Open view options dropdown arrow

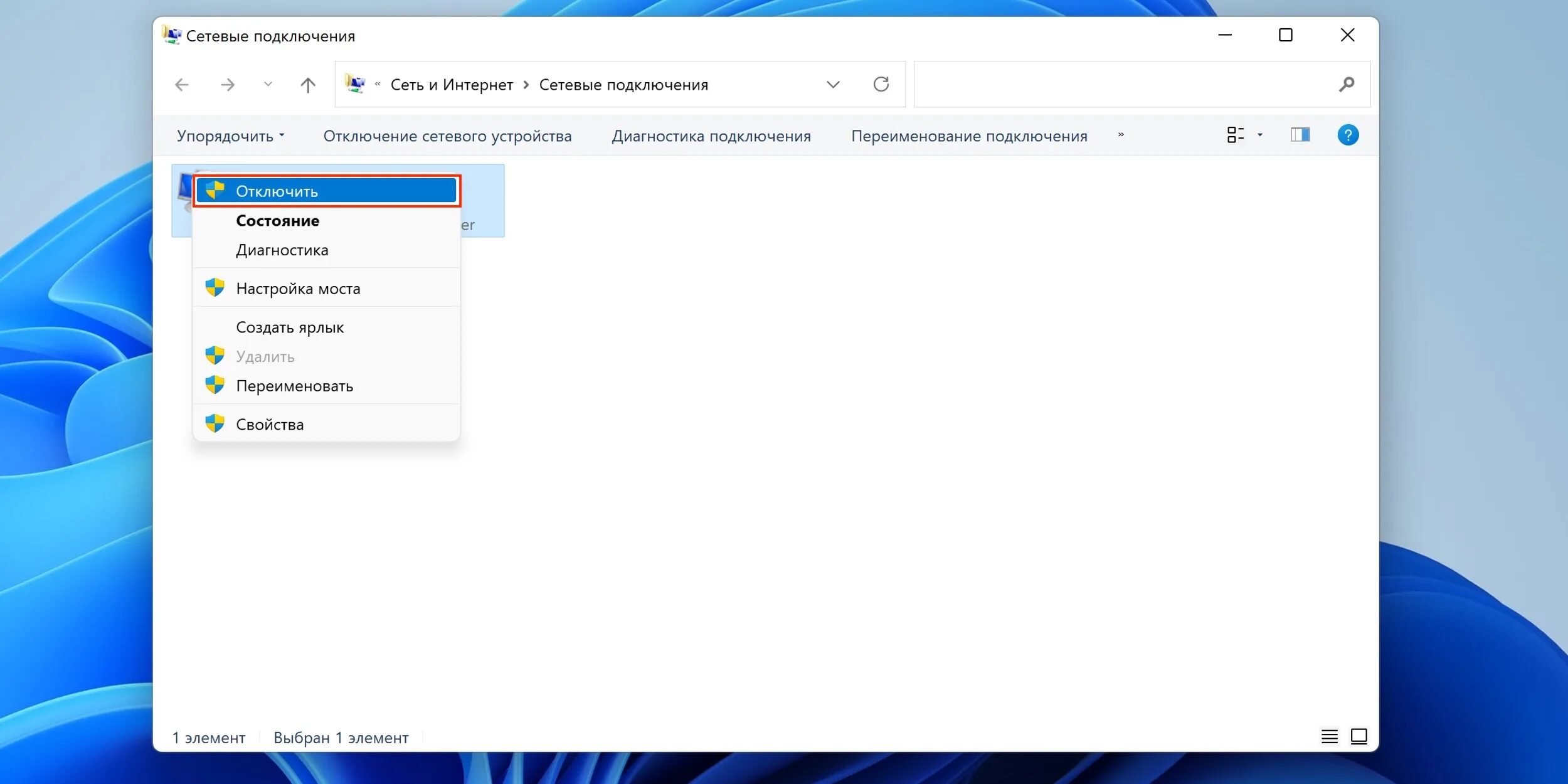[x=1260, y=135]
